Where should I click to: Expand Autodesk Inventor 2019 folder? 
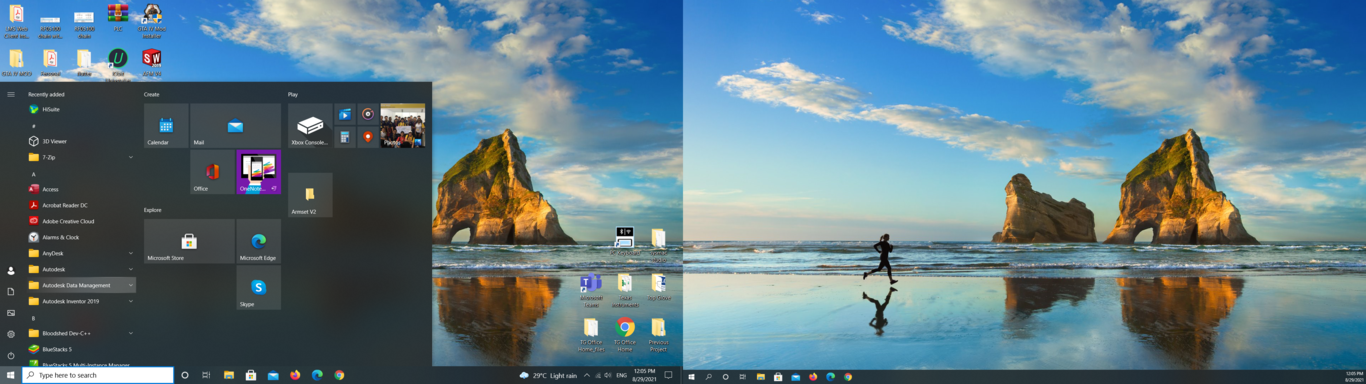pyautogui.click(x=80, y=301)
